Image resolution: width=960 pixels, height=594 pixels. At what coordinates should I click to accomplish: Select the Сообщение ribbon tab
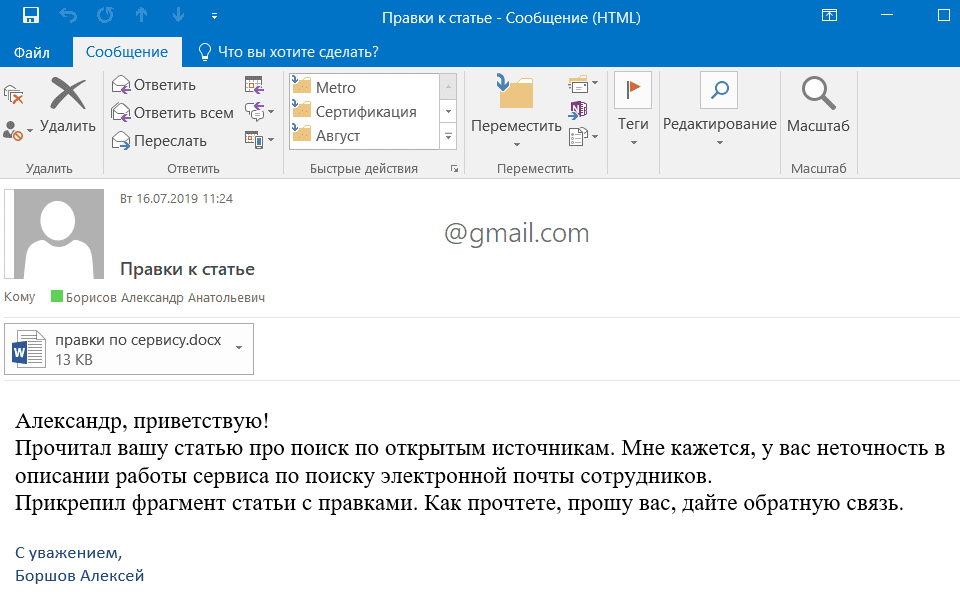point(127,52)
